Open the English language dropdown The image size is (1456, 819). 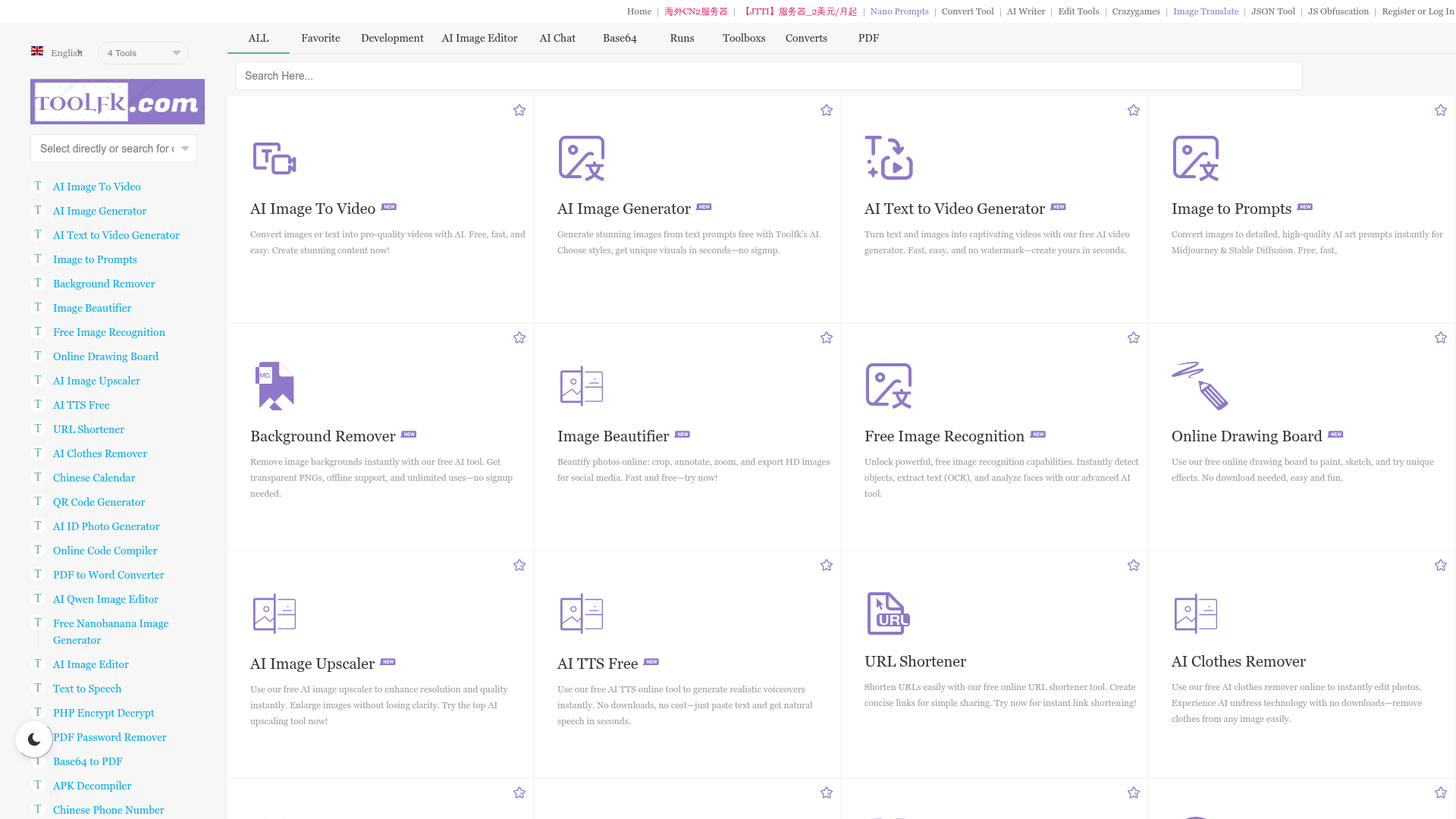(x=58, y=52)
